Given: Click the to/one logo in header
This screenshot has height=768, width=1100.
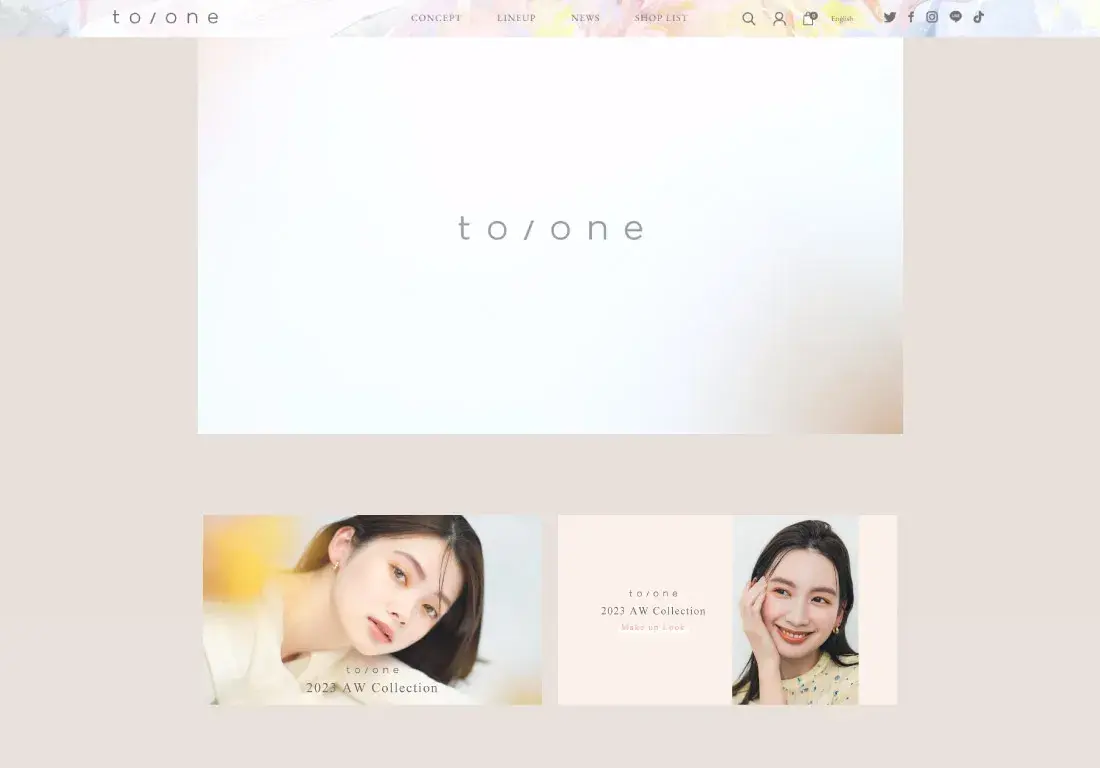Looking at the screenshot, I should (165, 17).
